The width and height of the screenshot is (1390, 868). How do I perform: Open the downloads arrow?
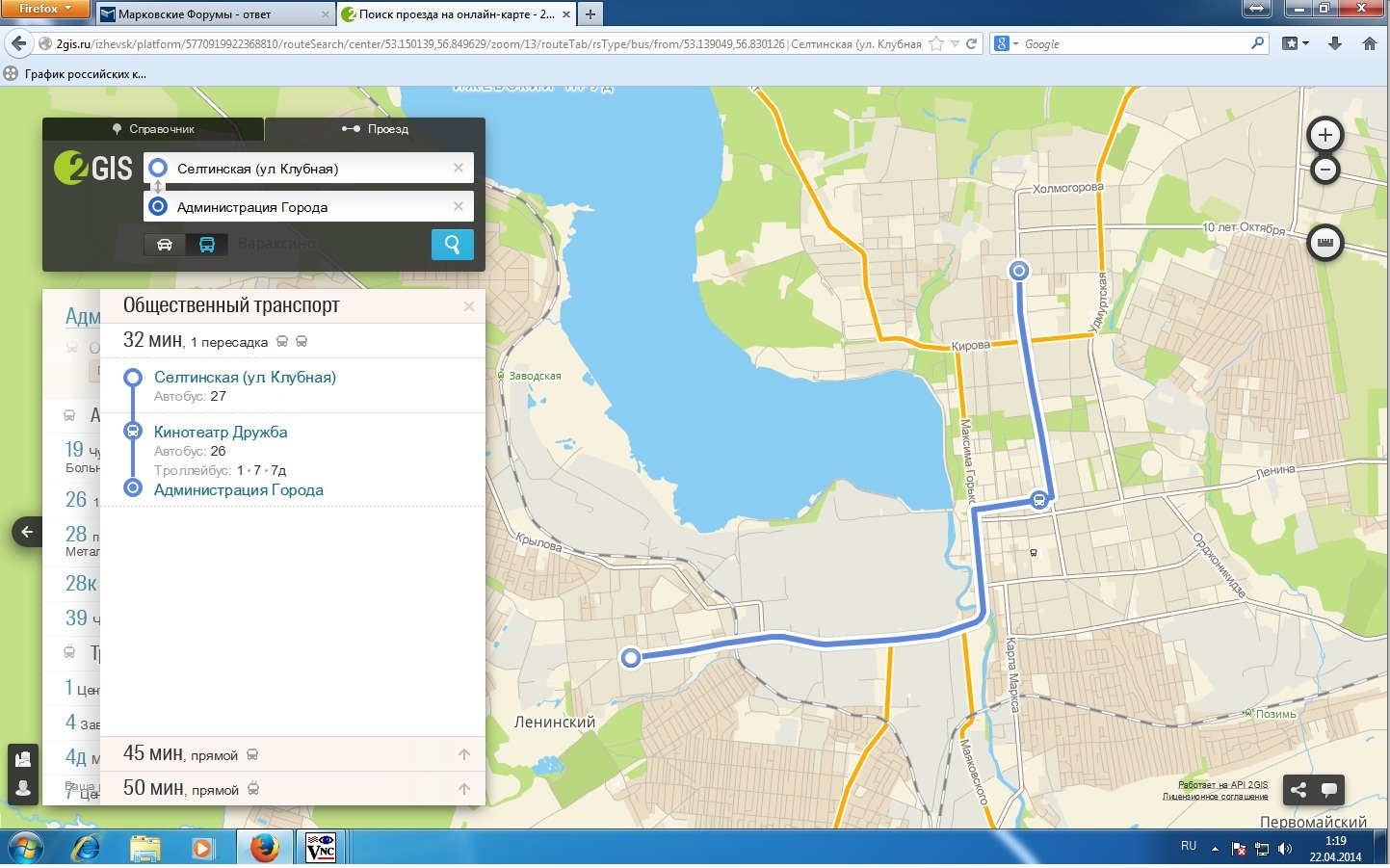[1335, 43]
